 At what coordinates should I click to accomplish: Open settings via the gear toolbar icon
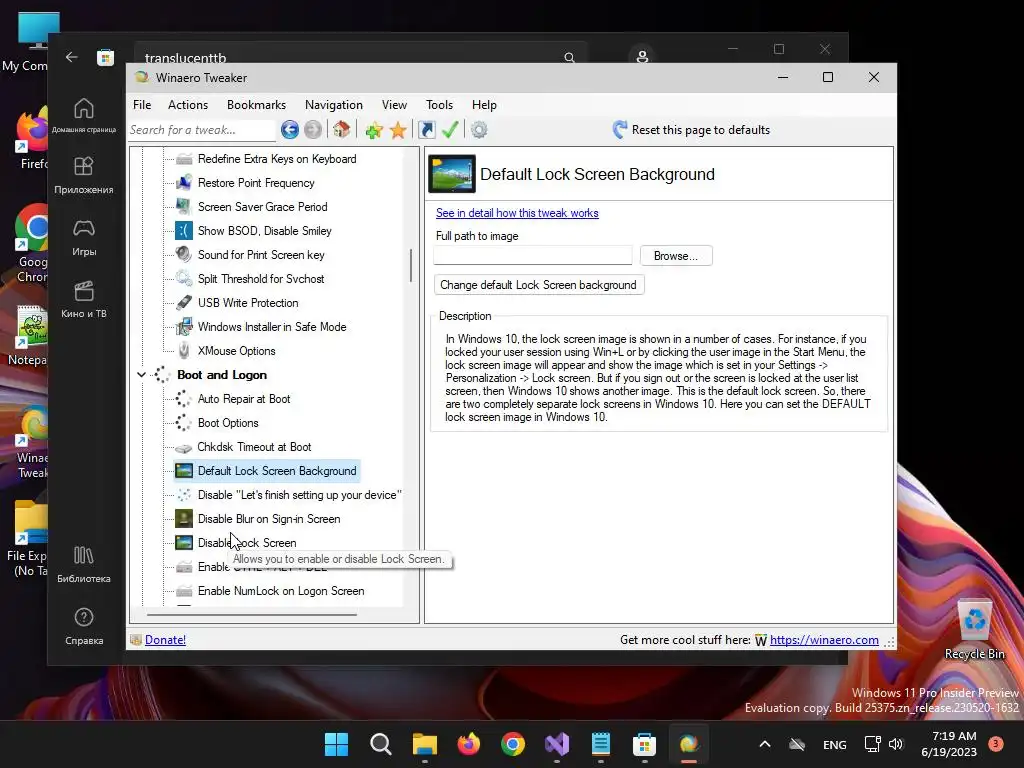tap(479, 130)
